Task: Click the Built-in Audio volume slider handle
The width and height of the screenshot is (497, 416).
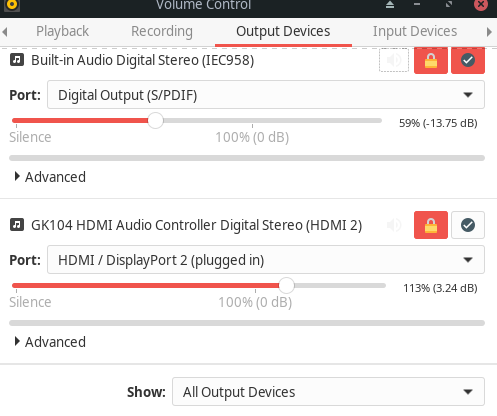Action: [155, 120]
